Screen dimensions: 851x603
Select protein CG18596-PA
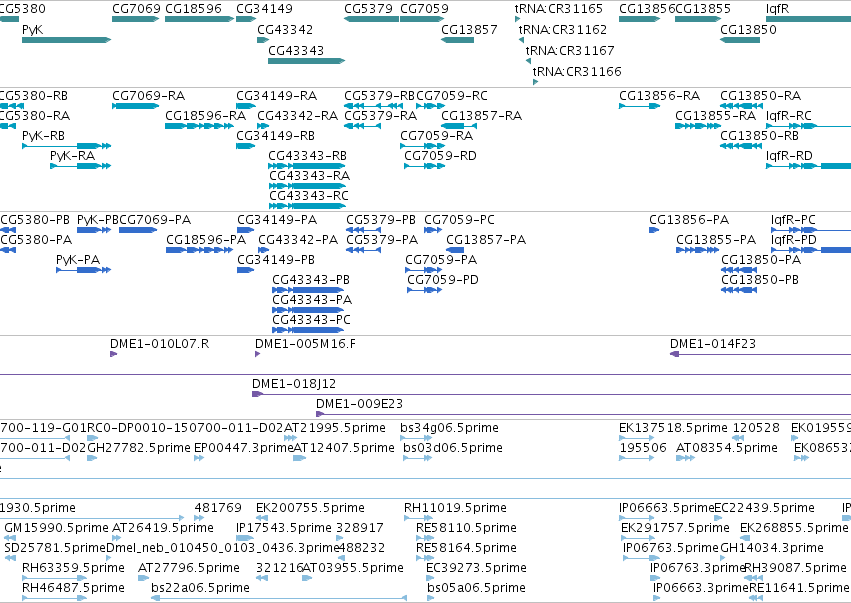pos(200,250)
